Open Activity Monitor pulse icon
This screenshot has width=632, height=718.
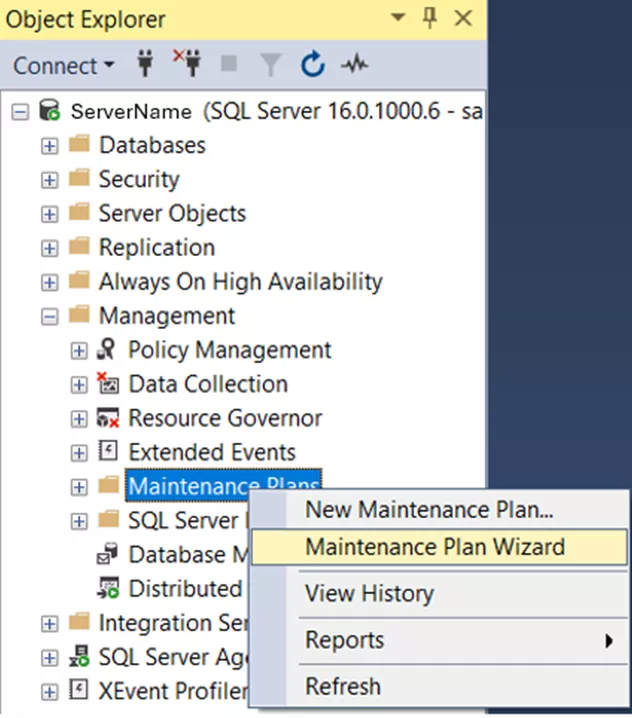click(354, 64)
